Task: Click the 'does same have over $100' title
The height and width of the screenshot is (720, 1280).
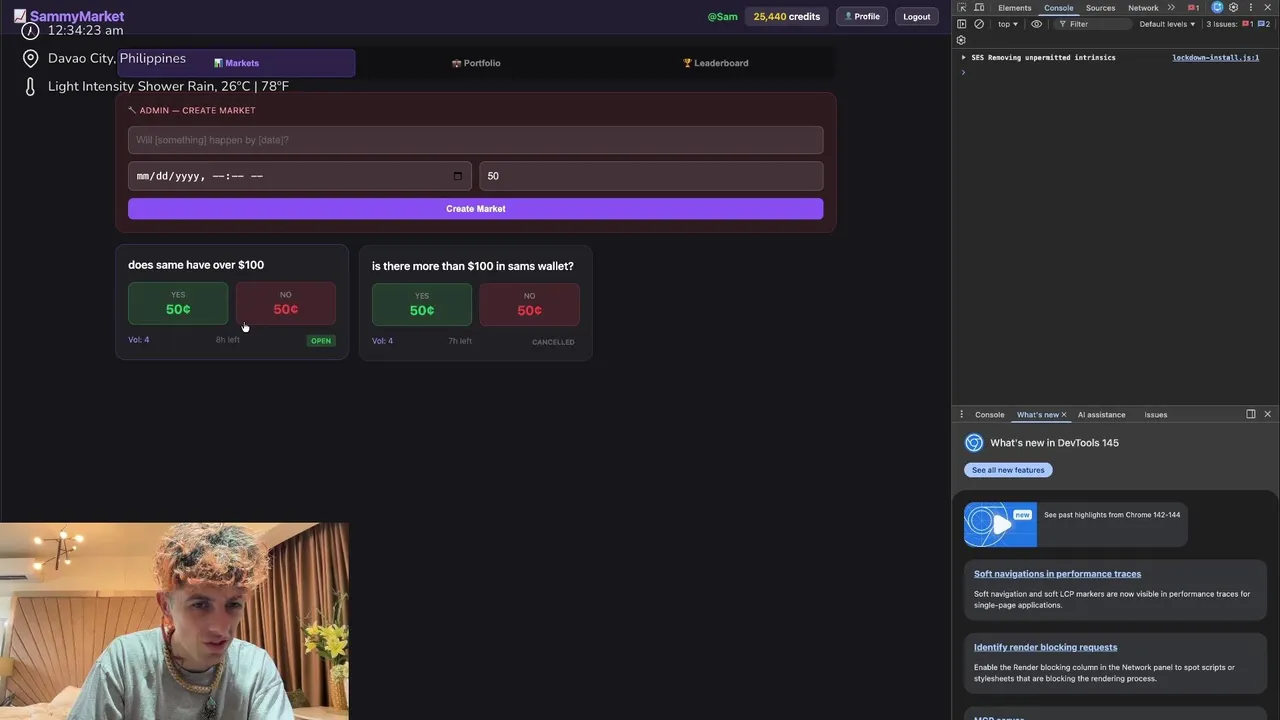Action: (196, 265)
